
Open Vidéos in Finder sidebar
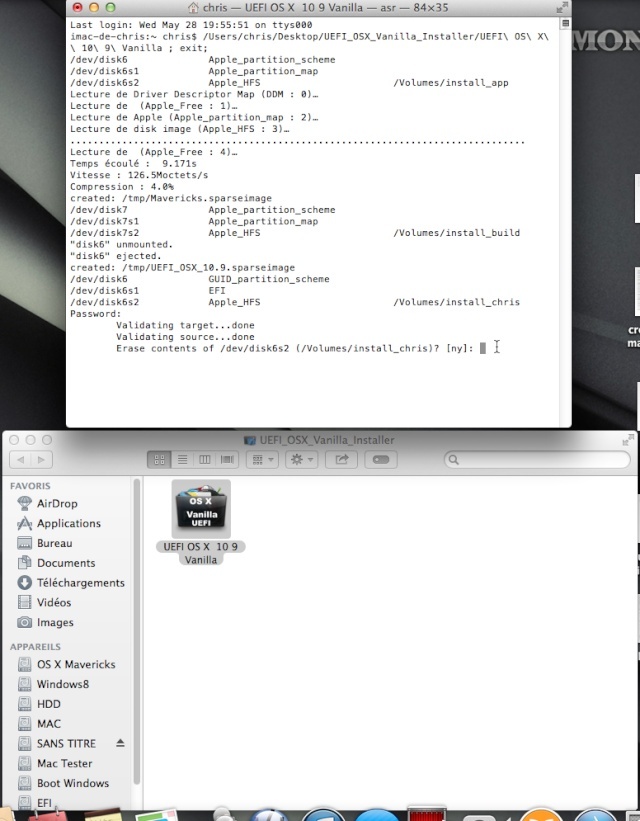click(x=54, y=602)
